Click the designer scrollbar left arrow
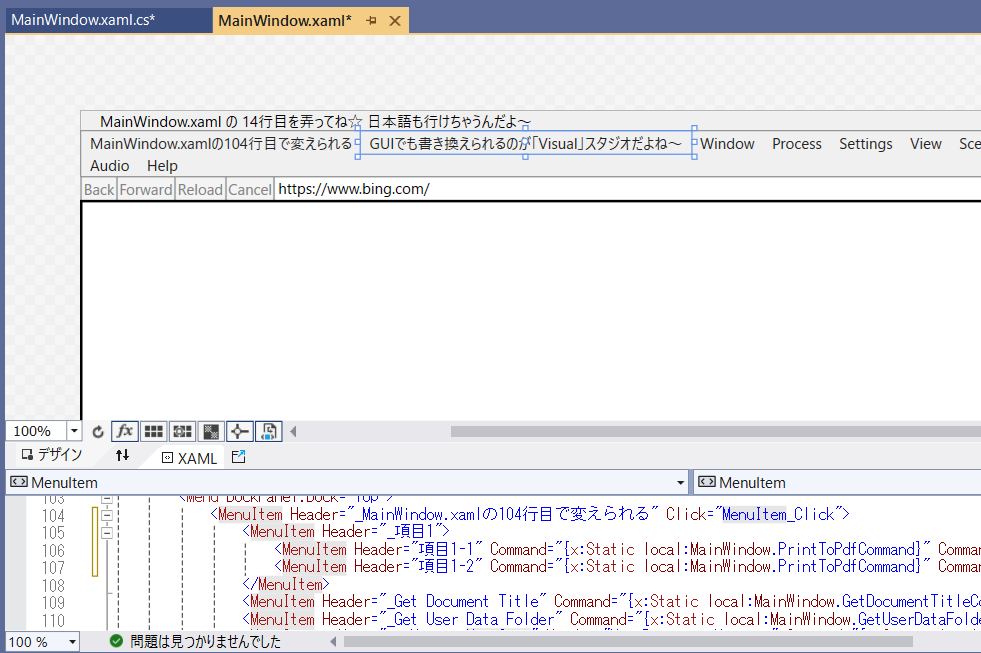Screen dimensions: 981x653 coord(293,432)
